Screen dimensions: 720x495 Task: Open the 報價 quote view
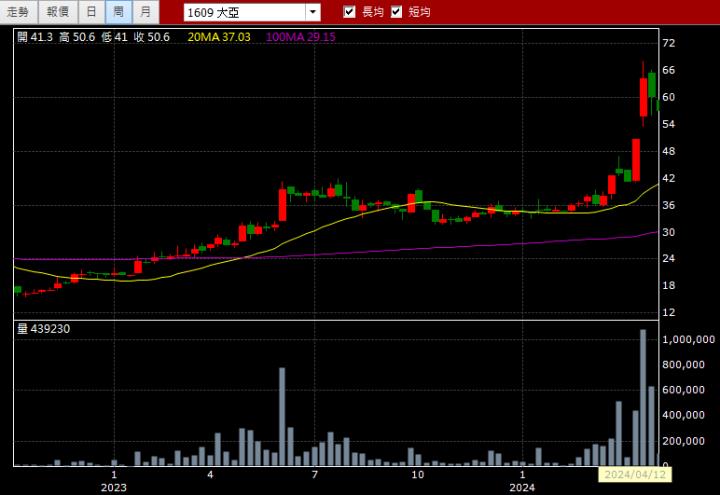[x=57, y=12]
